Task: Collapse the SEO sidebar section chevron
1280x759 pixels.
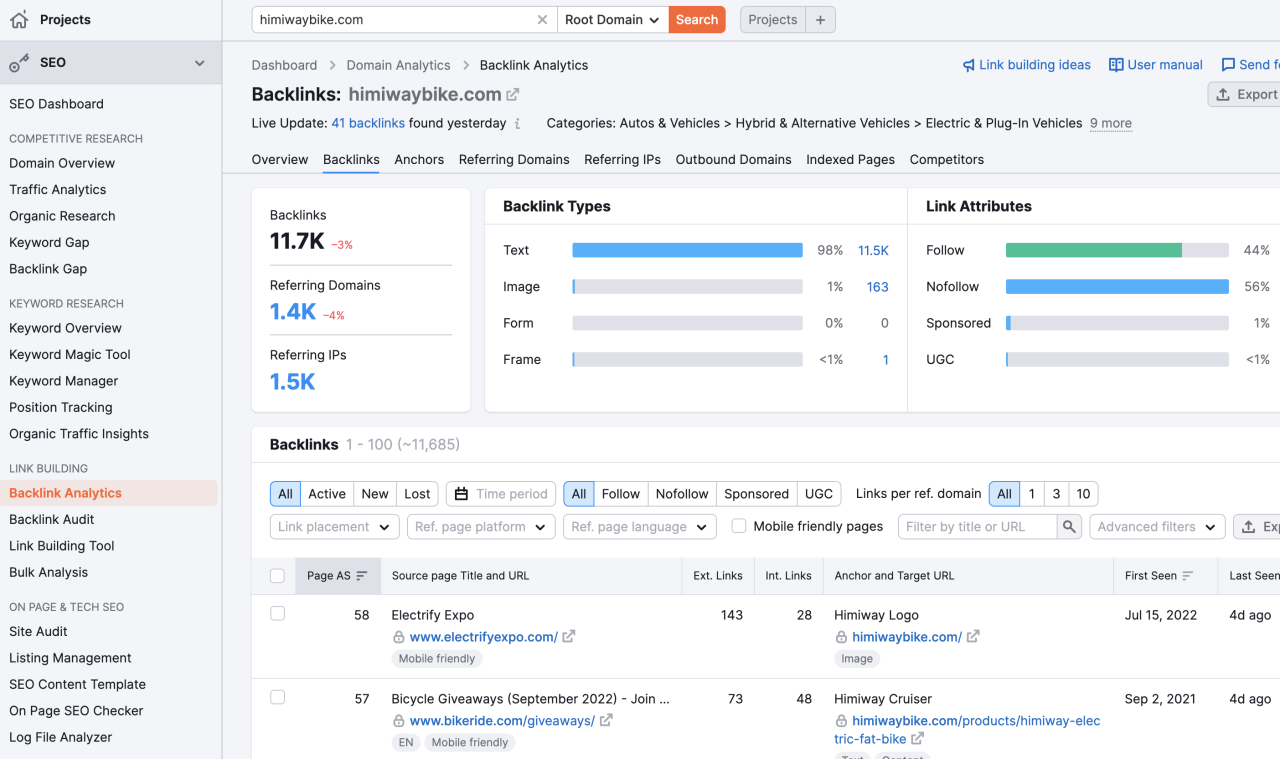Action: (x=200, y=63)
